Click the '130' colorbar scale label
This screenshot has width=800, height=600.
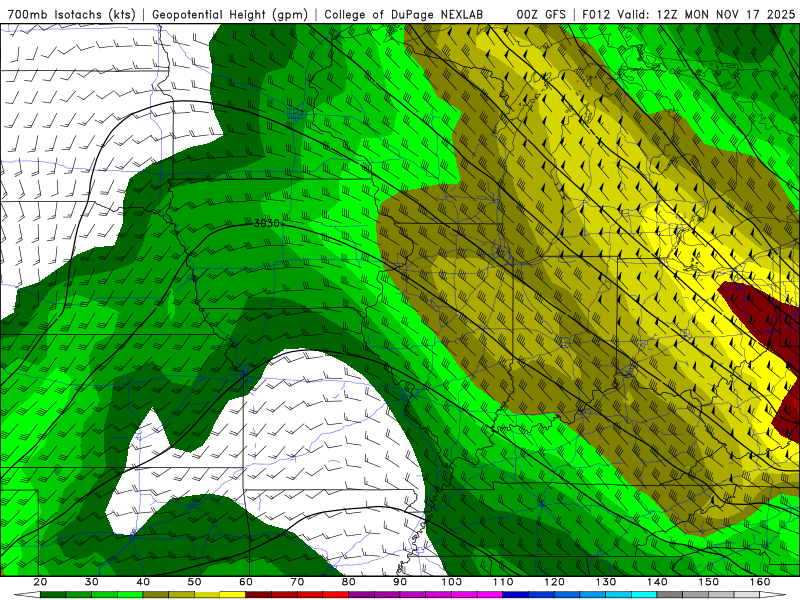tap(606, 582)
